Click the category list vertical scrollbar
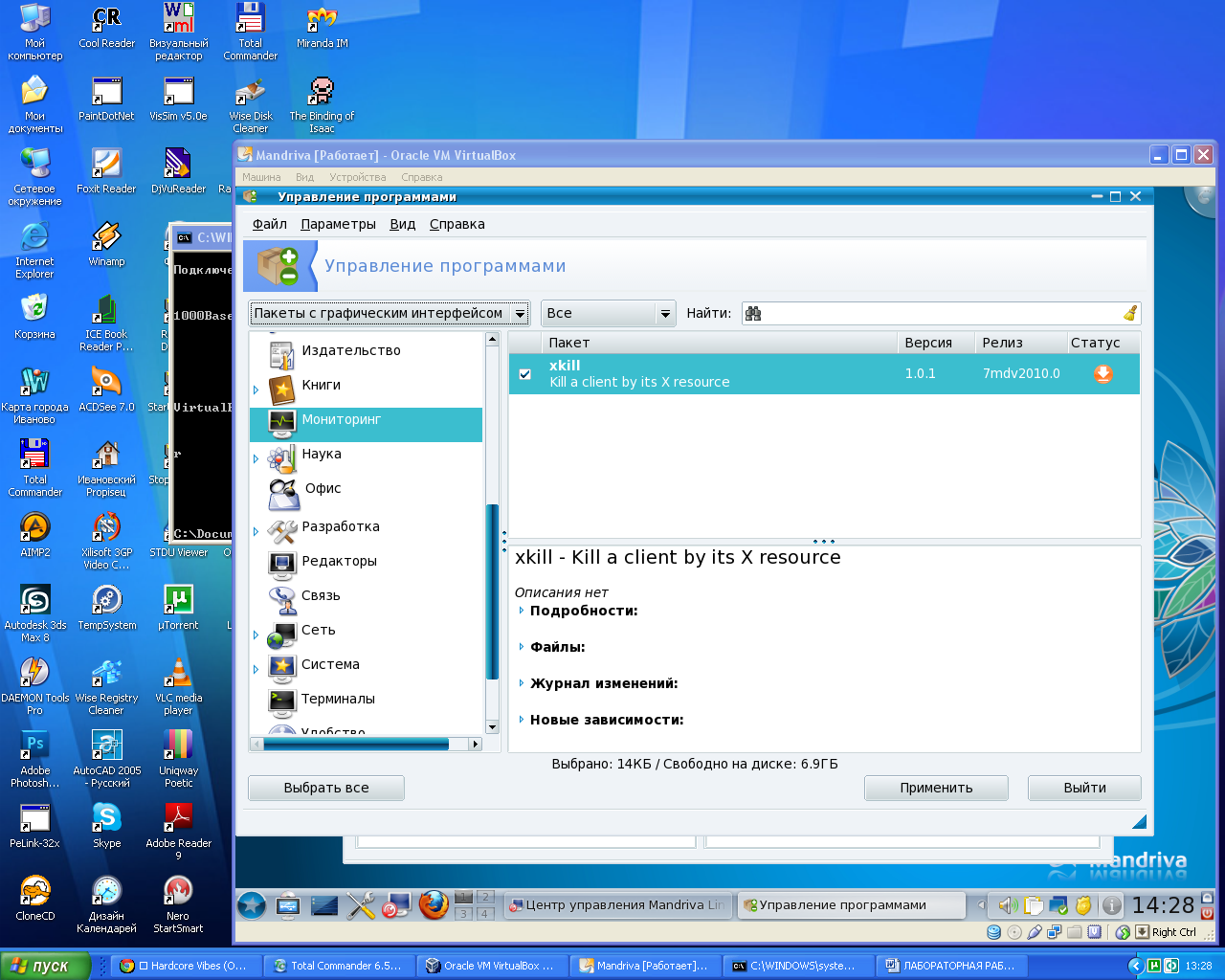Screen dimensions: 1225x980 493,590
